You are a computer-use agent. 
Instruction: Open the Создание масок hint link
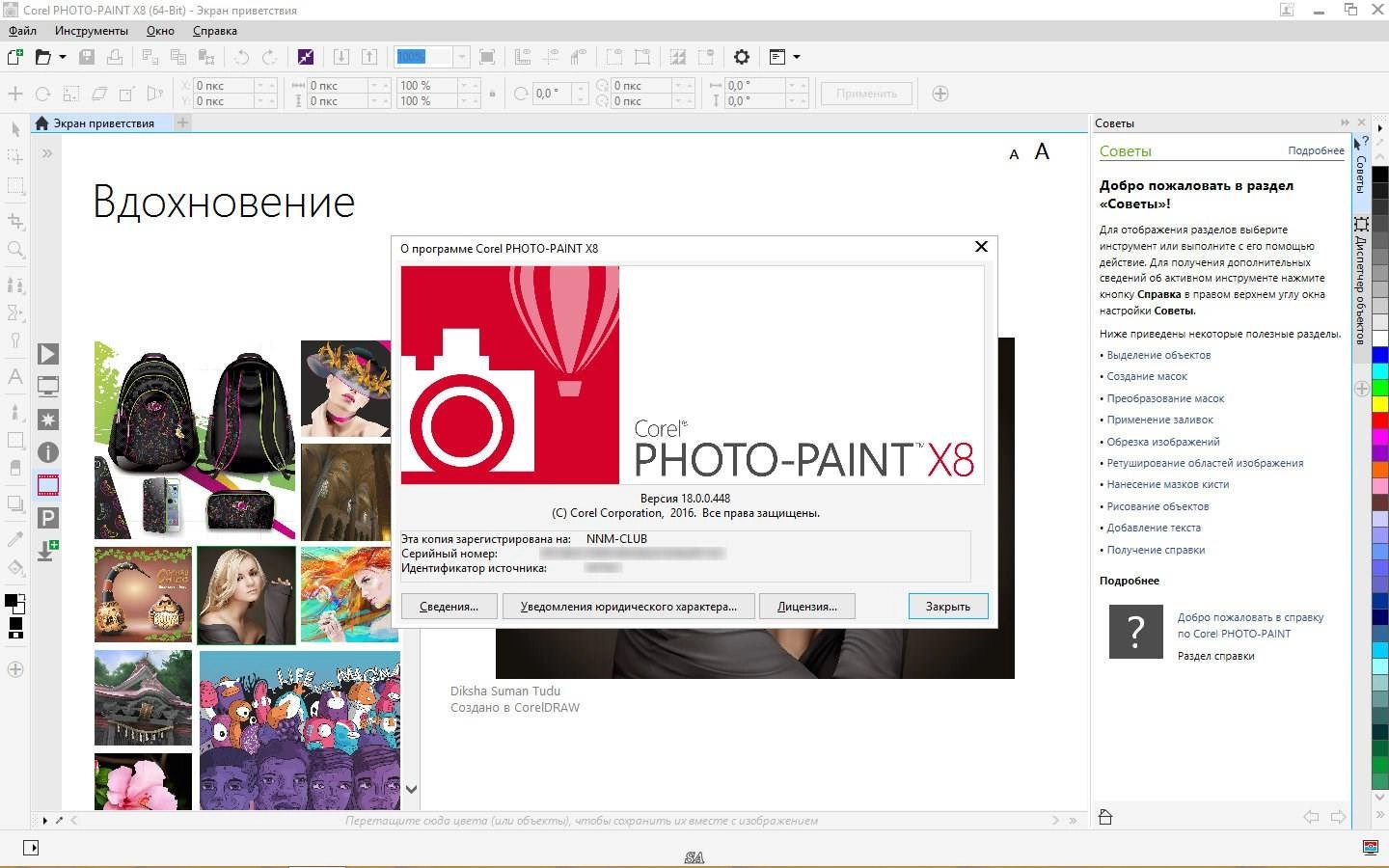pos(1147,376)
